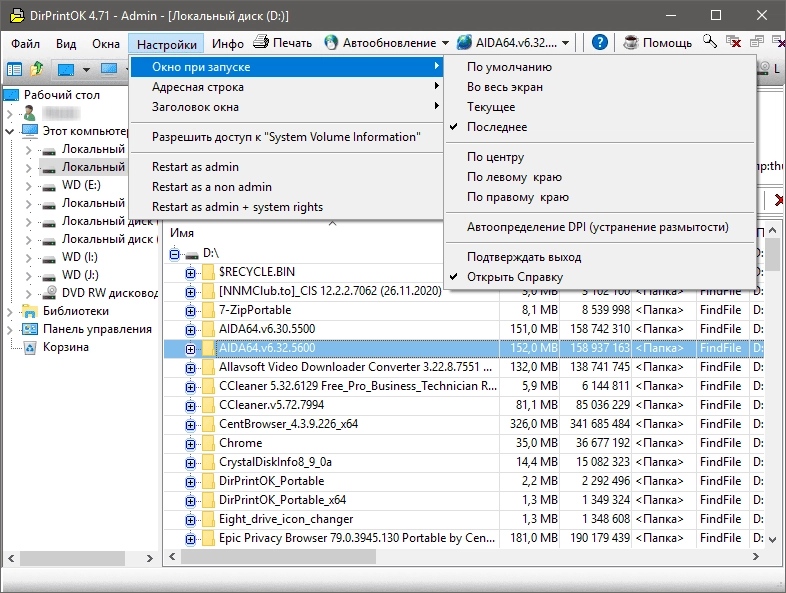Click the Панель управления icon

click(x=30, y=329)
